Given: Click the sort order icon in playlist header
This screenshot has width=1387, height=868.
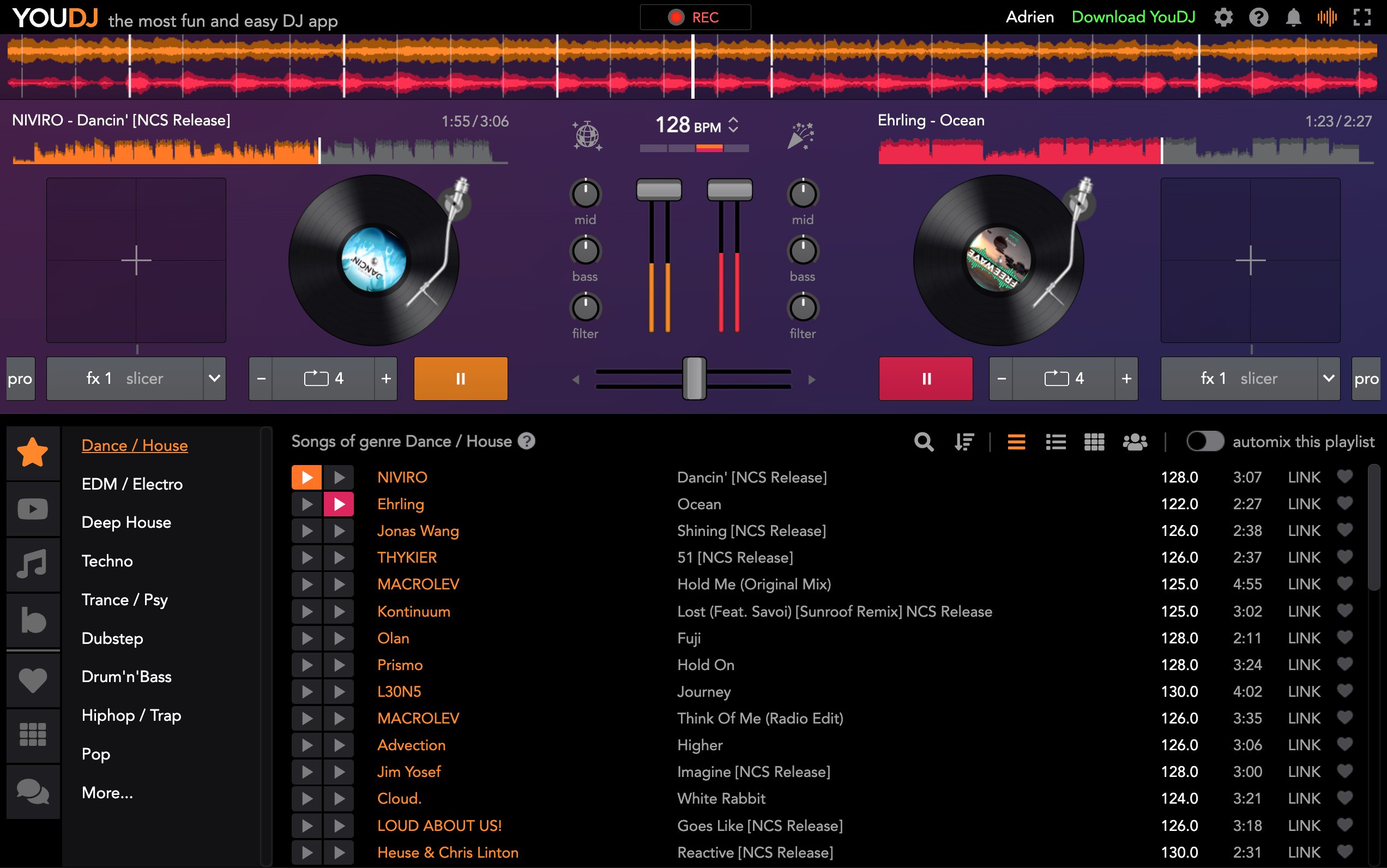Looking at the screenshot, I should tap(964, 442).
